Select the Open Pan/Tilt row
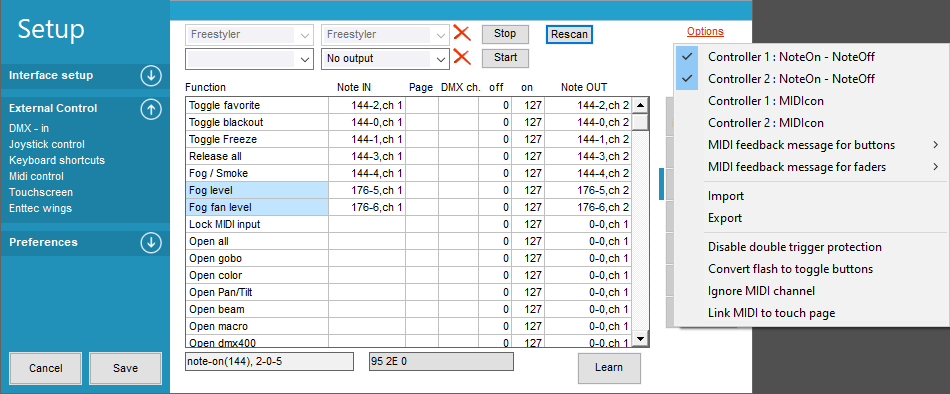Image resolution: width=950 pixels, height=394 pixels. point(408,292)
